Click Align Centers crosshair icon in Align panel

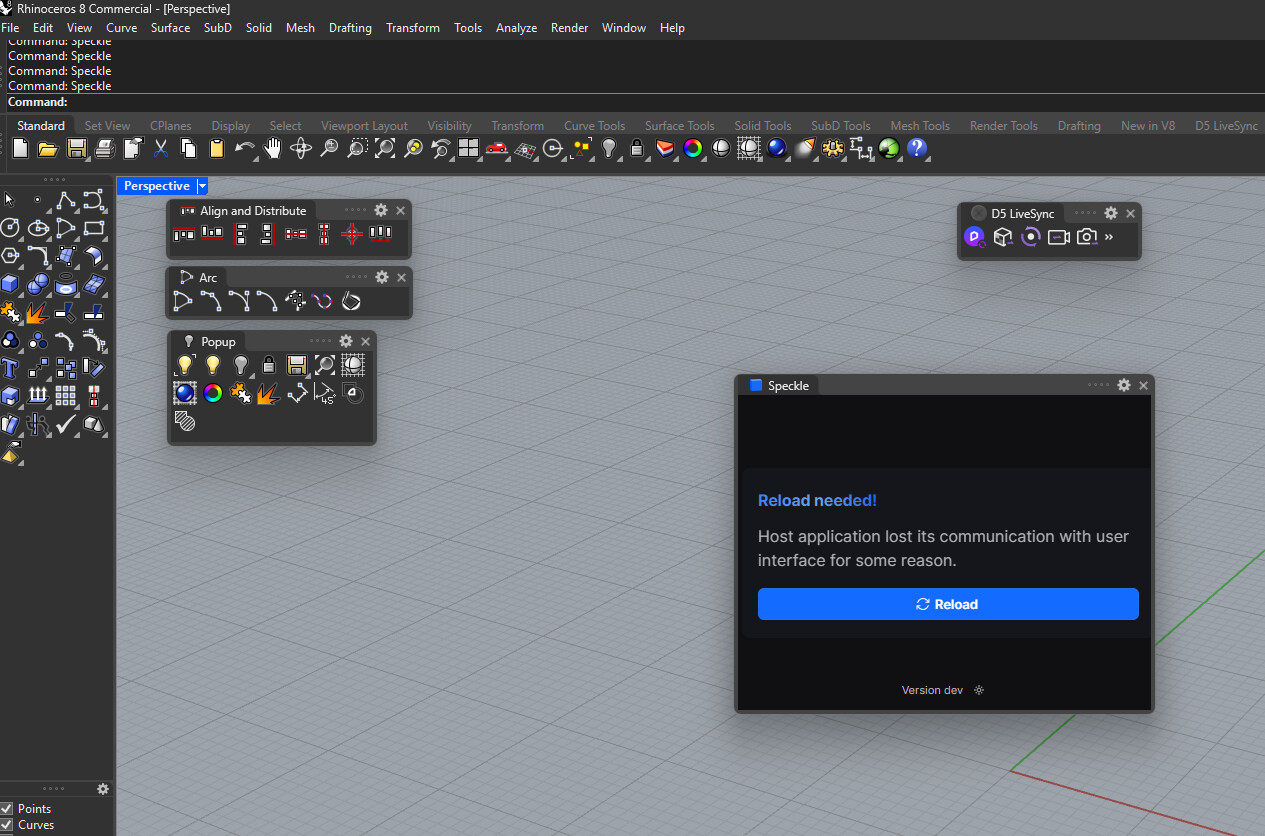tap(352, 234)
